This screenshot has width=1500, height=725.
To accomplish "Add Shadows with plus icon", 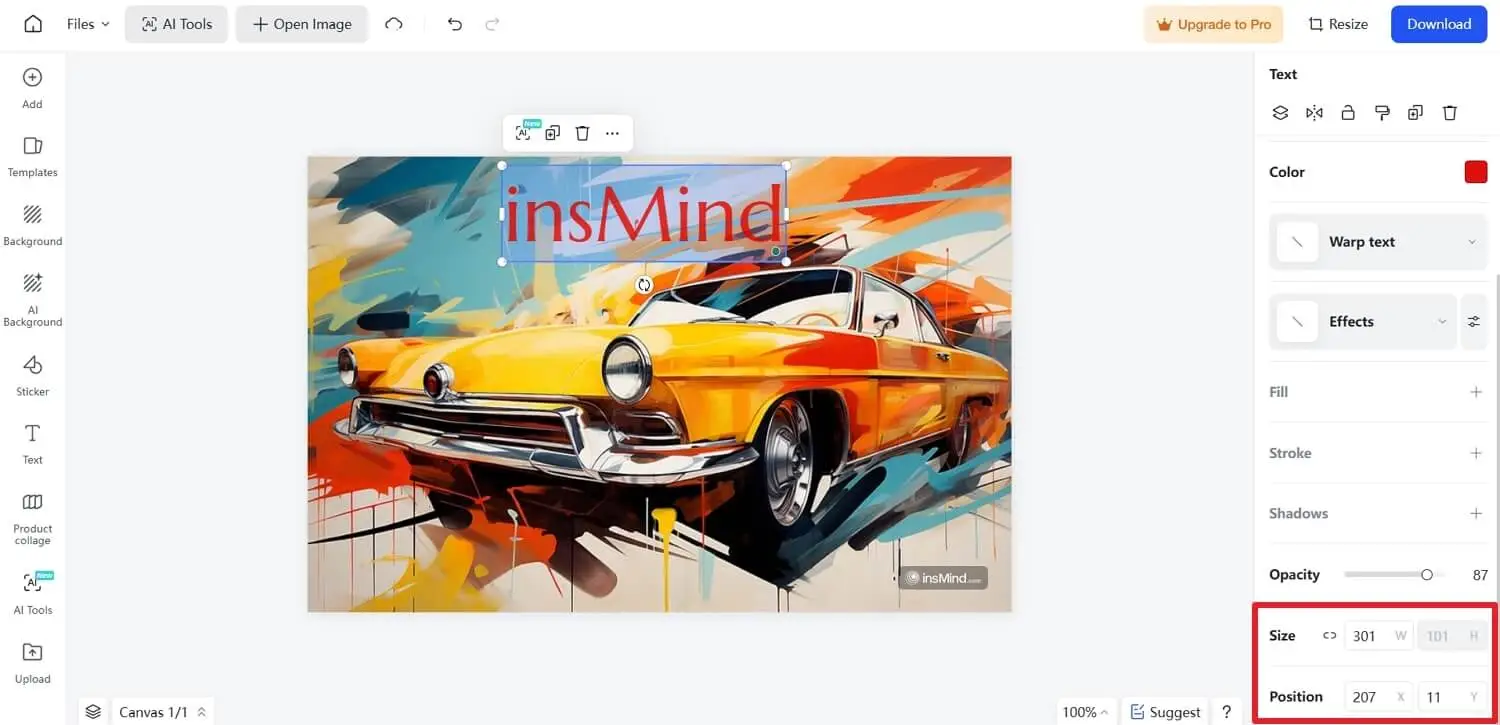I will (1476, 513).
